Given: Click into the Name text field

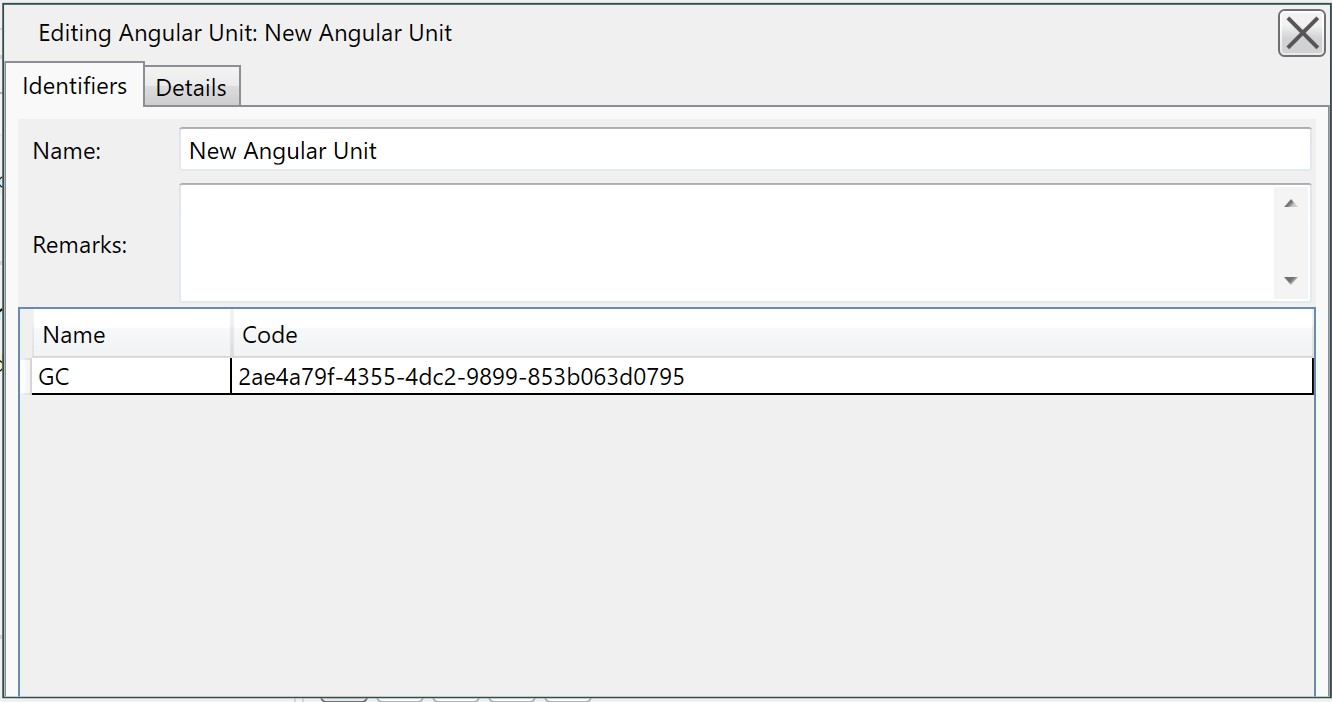Looking at the screenshot, I should (745, 150).
